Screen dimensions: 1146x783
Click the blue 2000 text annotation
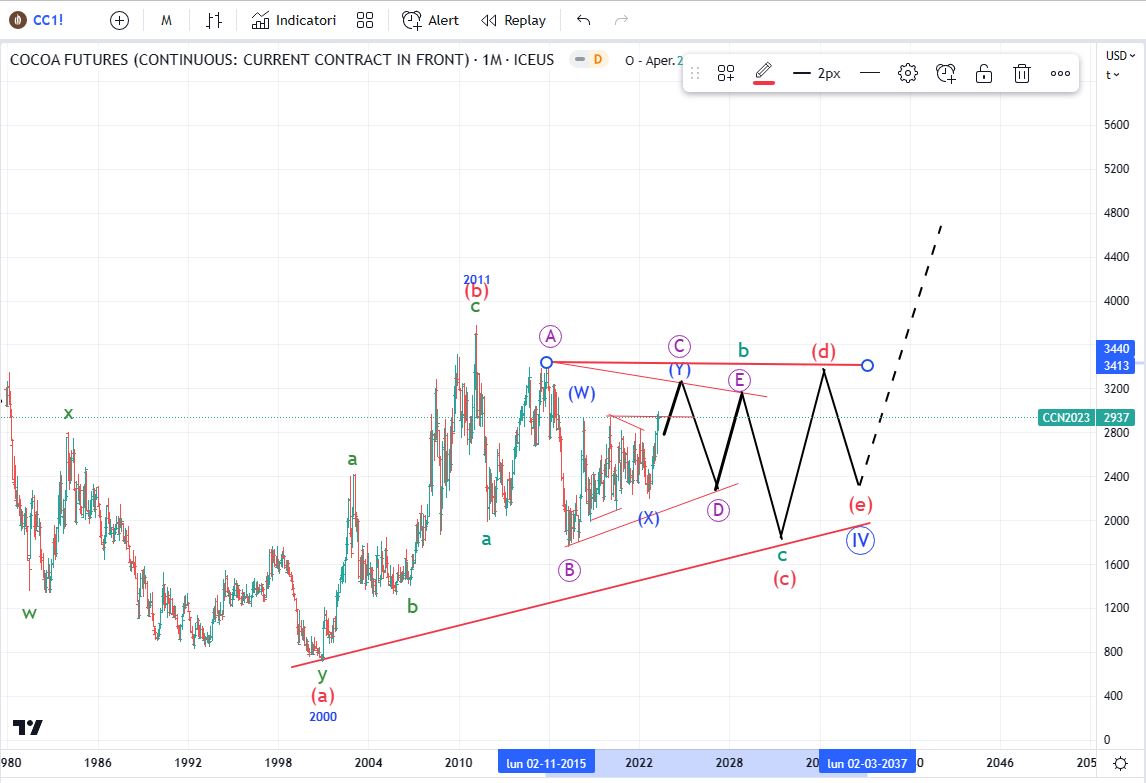[323, 716]
